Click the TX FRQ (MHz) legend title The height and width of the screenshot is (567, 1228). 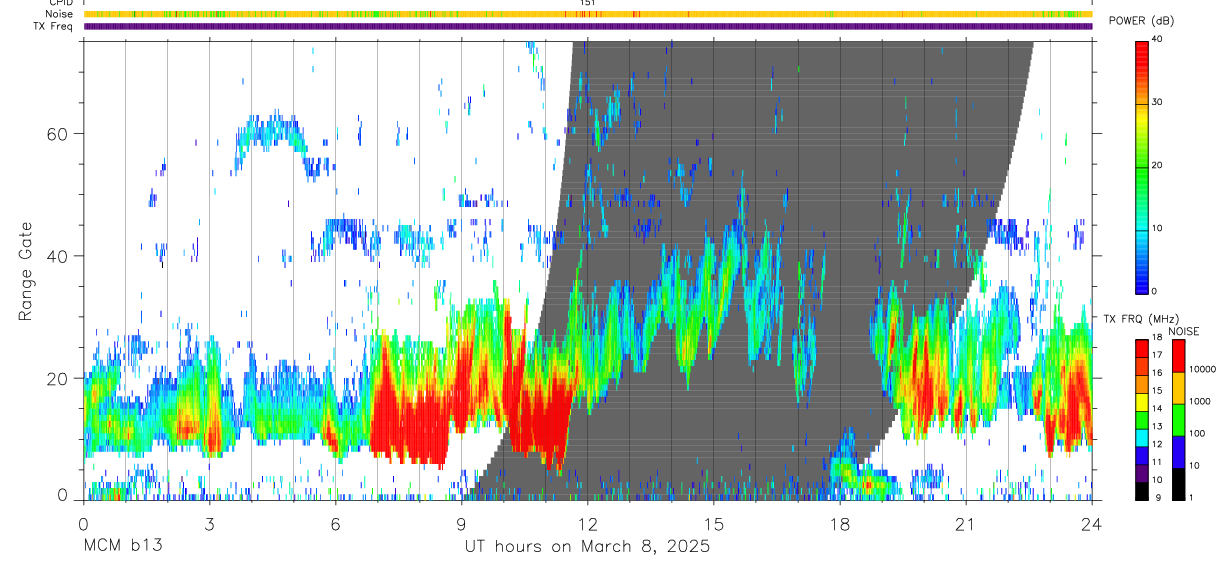click(x=1141, y=318)
